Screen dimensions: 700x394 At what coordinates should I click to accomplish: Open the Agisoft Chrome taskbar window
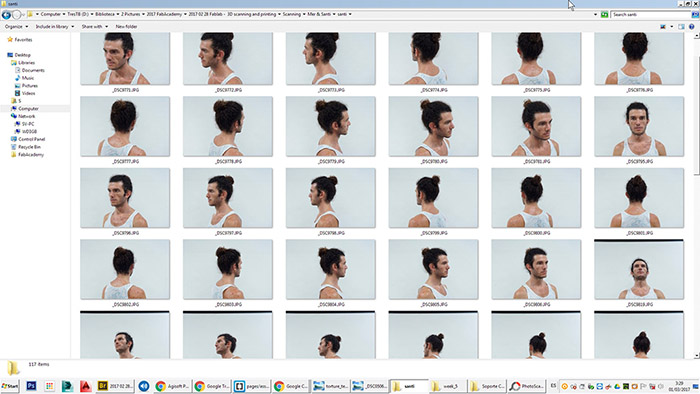[173, 386]
